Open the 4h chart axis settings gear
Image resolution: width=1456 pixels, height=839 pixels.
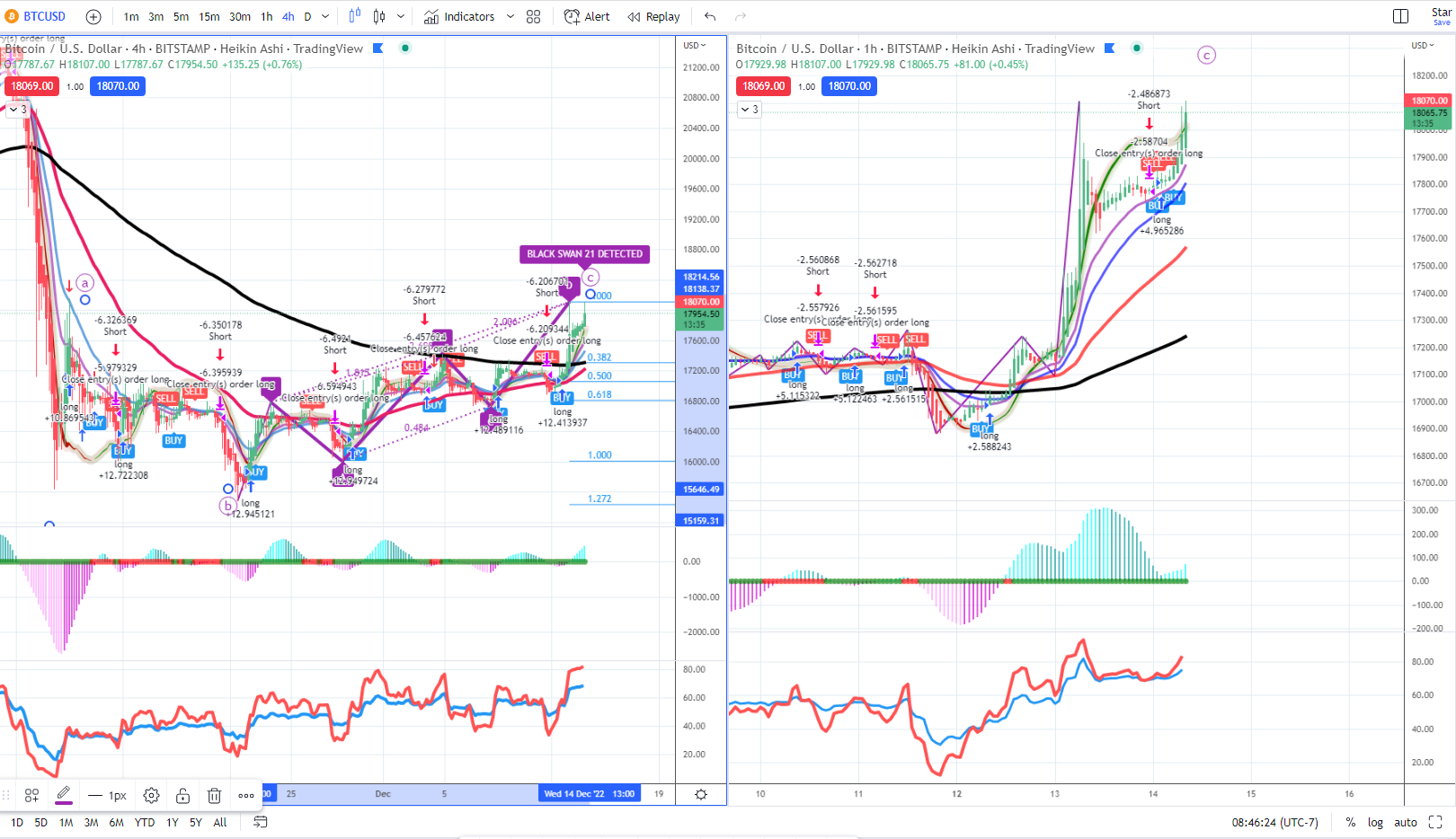tap(701, 794)
